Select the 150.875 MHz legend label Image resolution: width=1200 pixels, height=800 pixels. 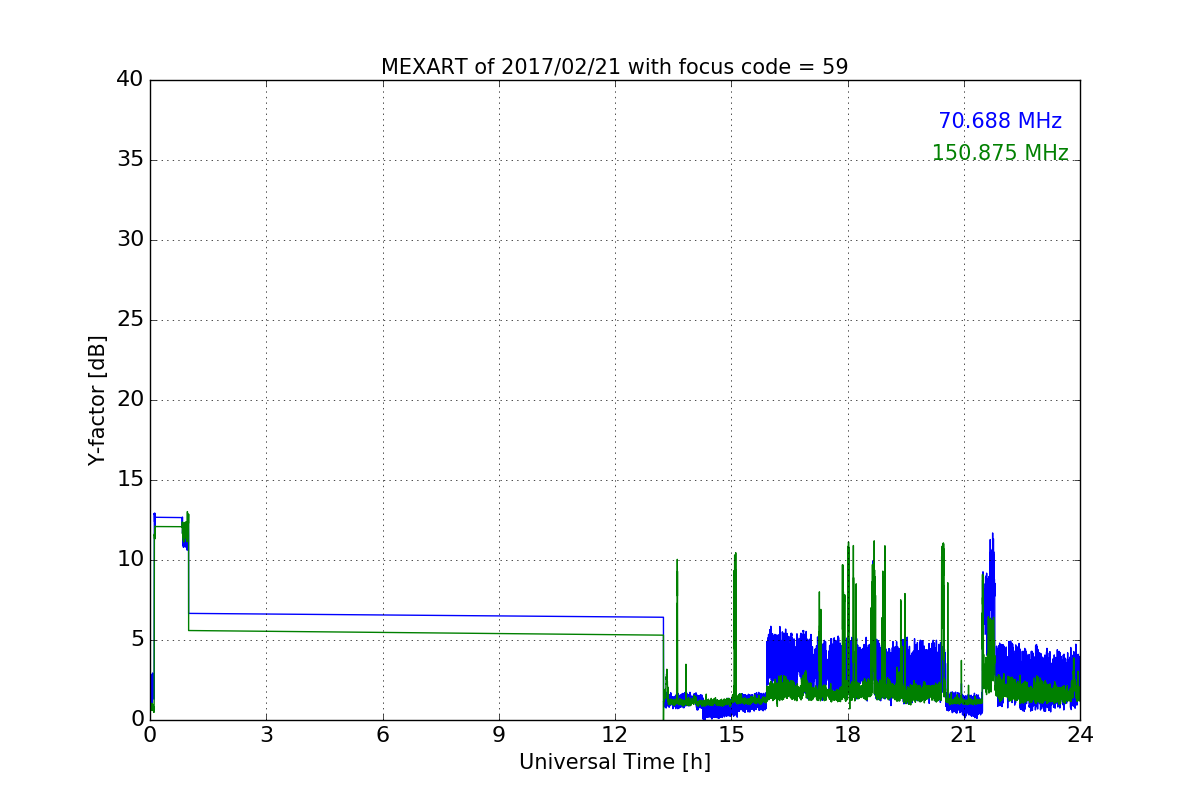point(1000,153)
